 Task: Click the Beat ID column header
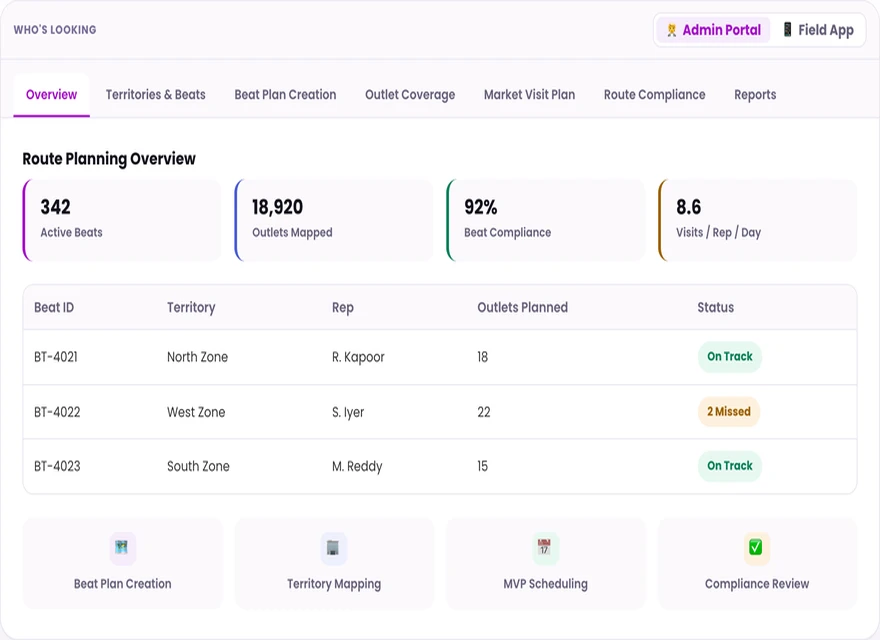[x=54, y=308]
